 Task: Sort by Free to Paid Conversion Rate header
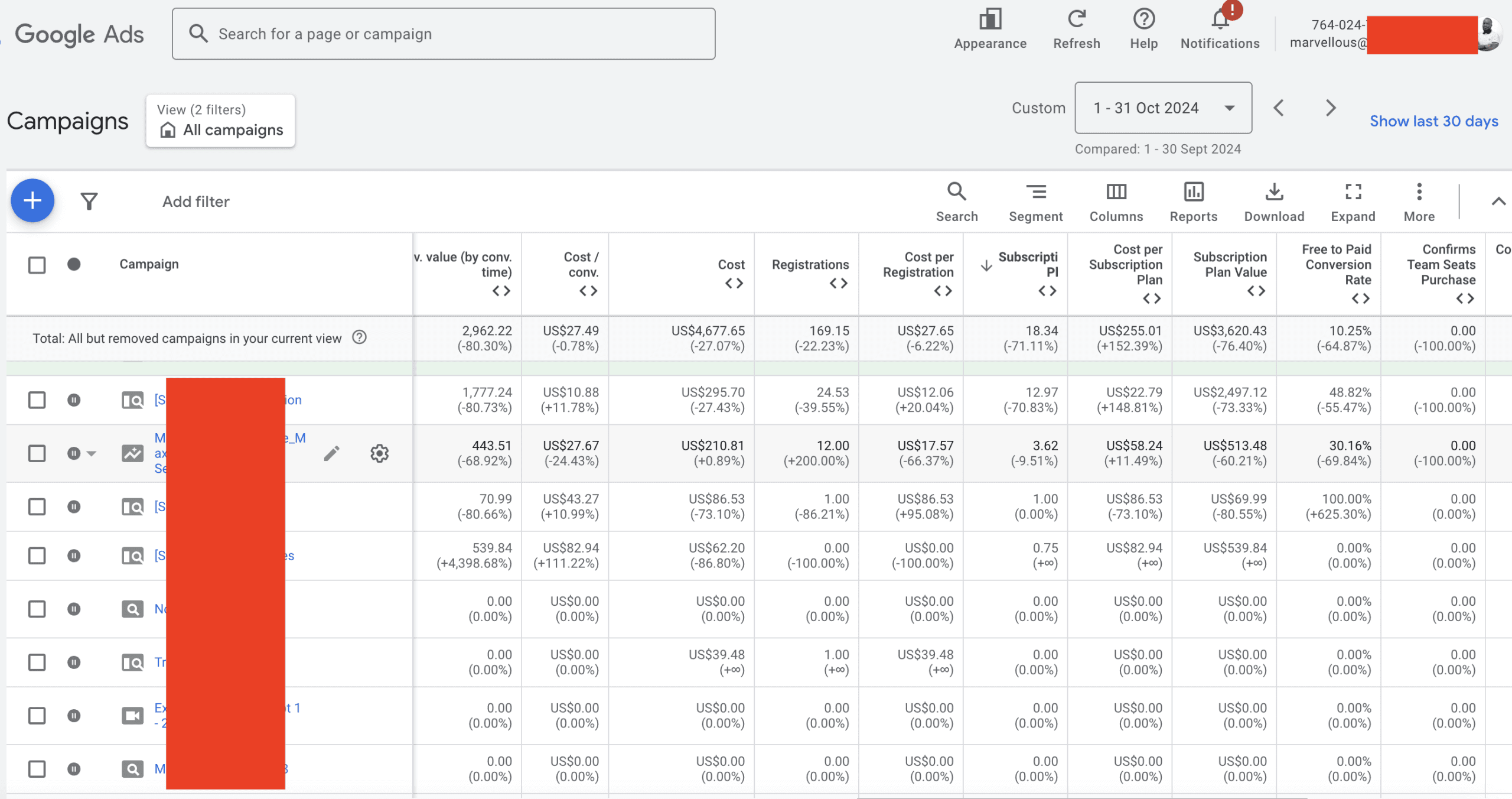[x=1337, y=265]
